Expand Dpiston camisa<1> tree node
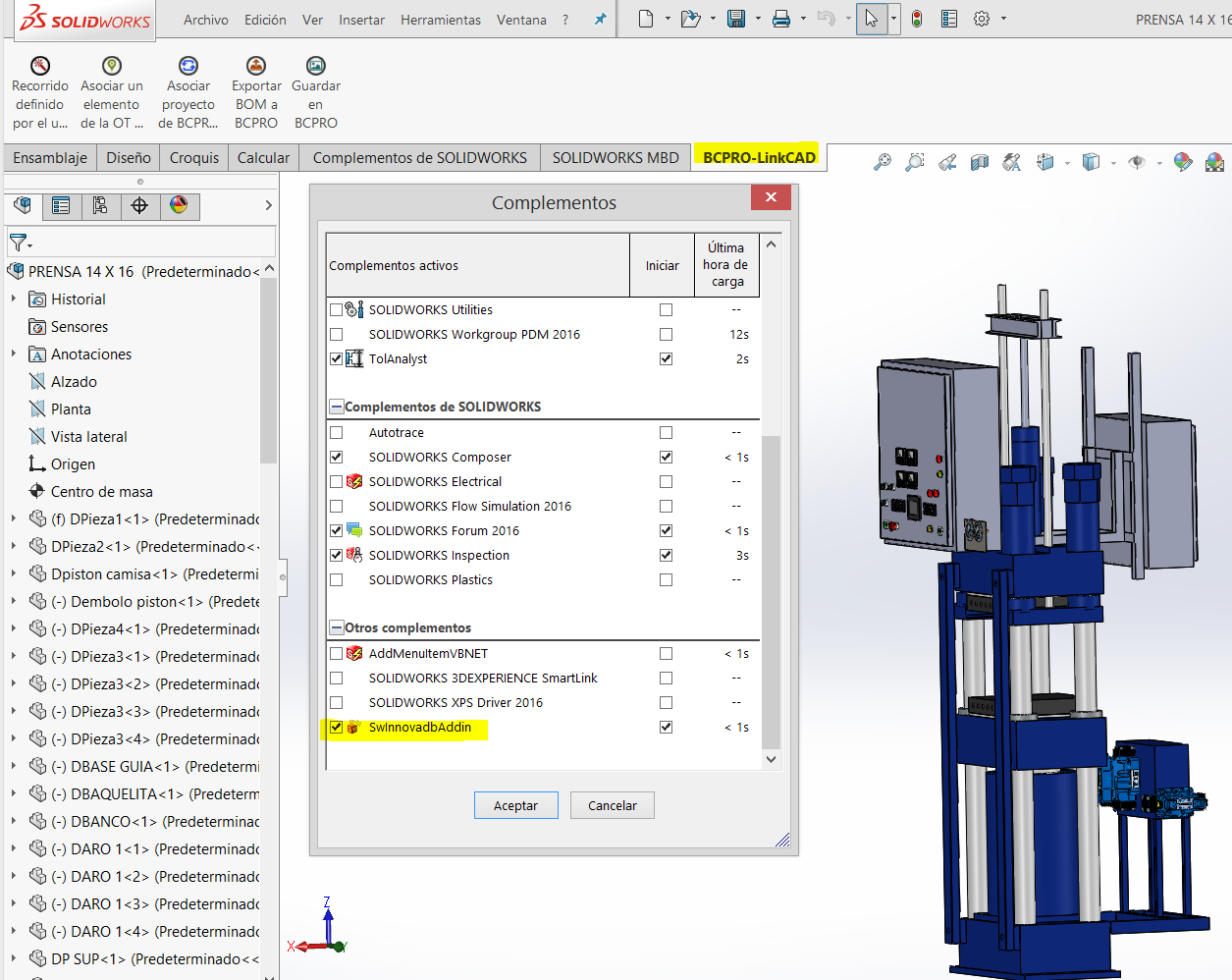This screenshot has height=980, width=1232. tap(14, 573)
